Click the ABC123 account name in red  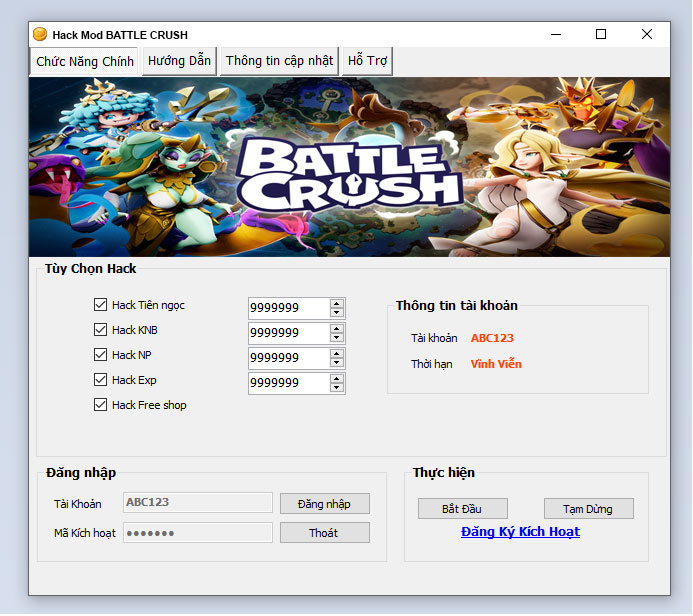tap(492, 338)
